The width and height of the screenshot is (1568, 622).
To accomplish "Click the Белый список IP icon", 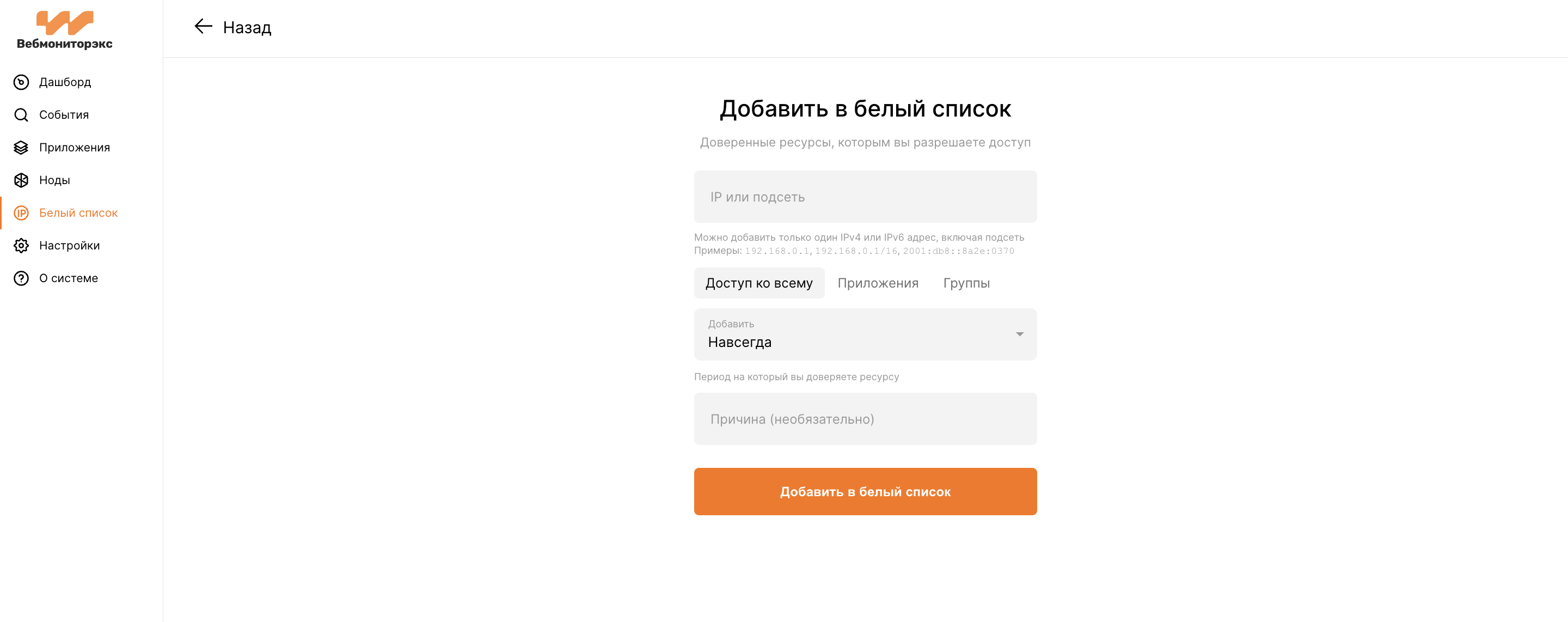I will (21, 212).
